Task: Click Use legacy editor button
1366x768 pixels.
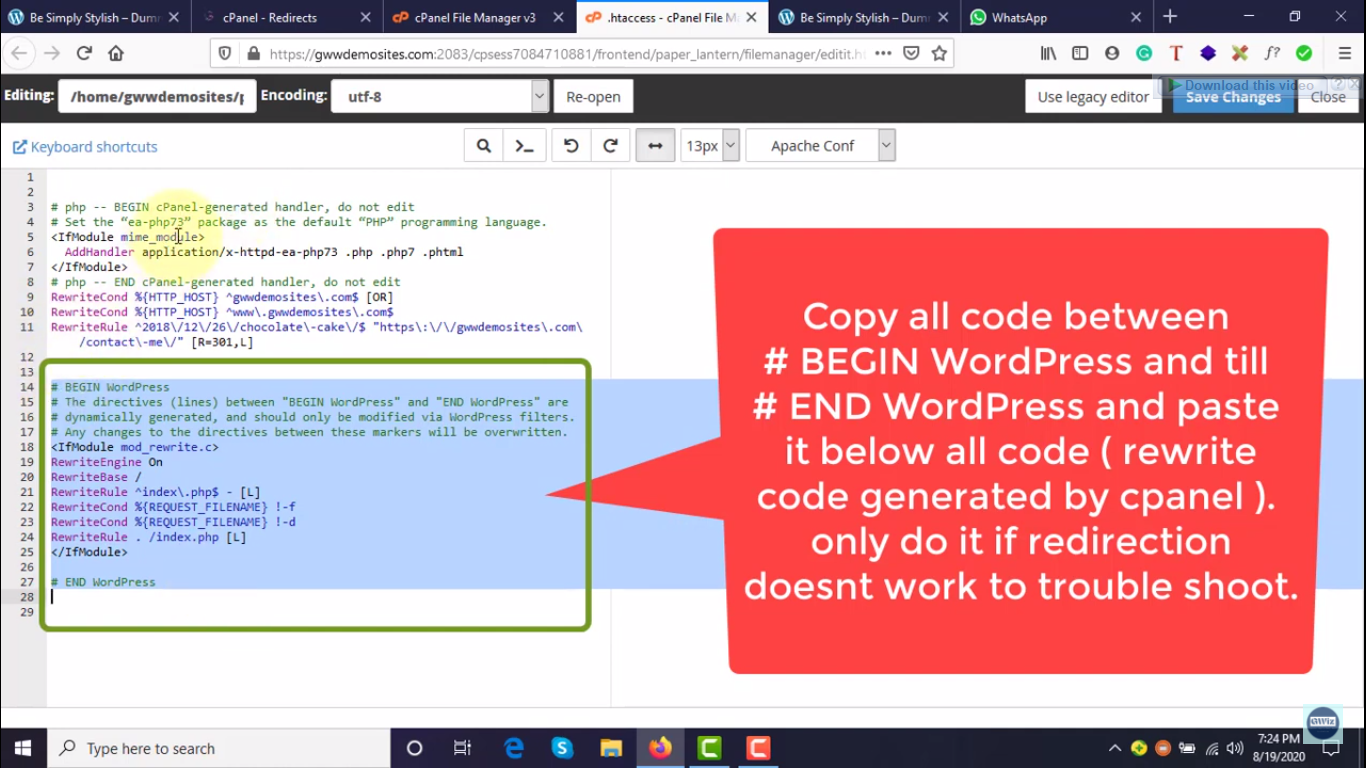Action: [x=1092, y=97]
